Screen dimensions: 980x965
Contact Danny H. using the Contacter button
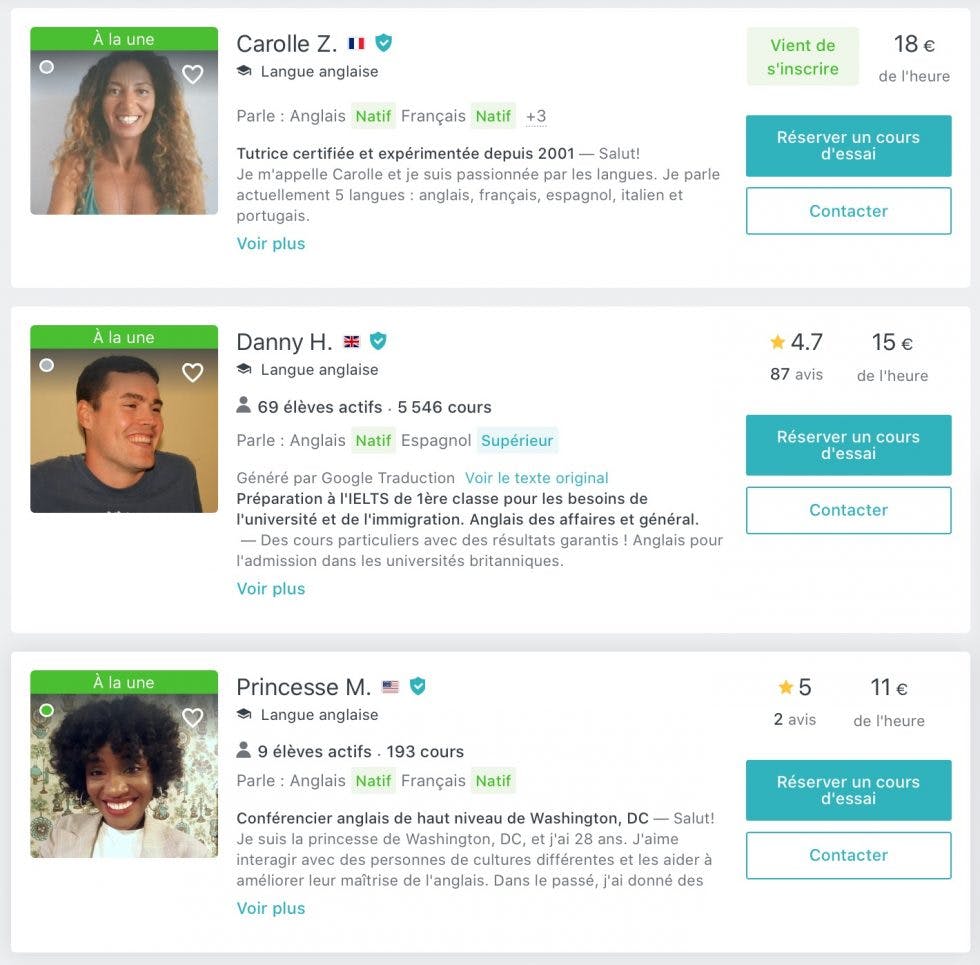[848, 510]
